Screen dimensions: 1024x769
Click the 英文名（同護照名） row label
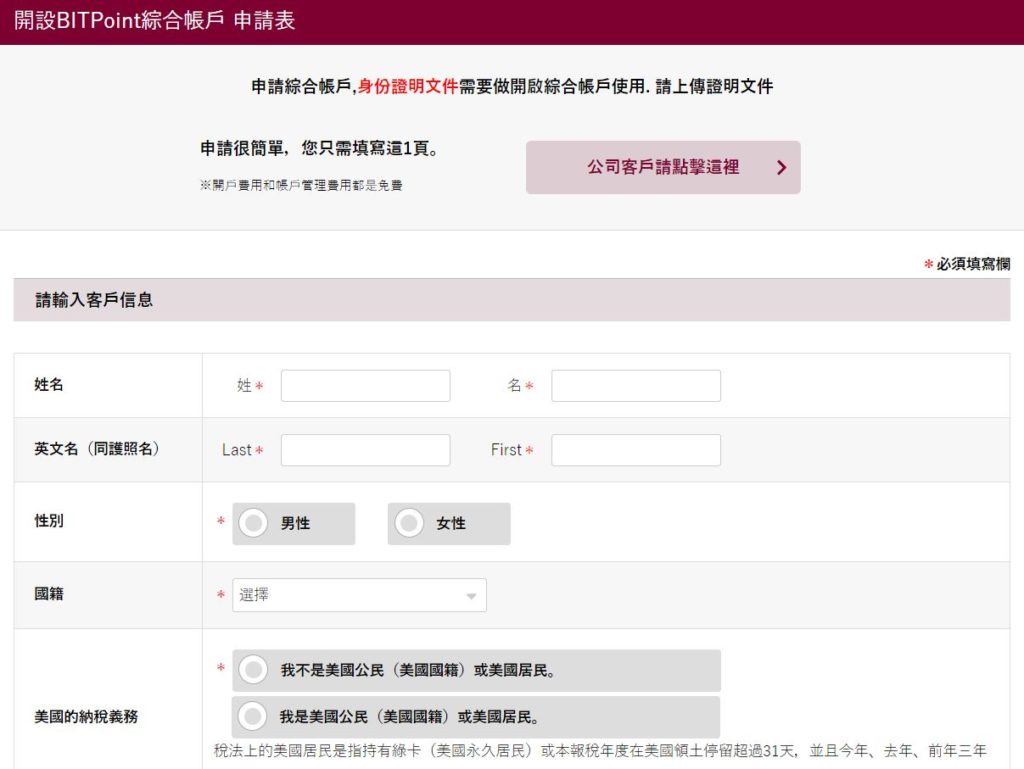(x=97, y=449)
